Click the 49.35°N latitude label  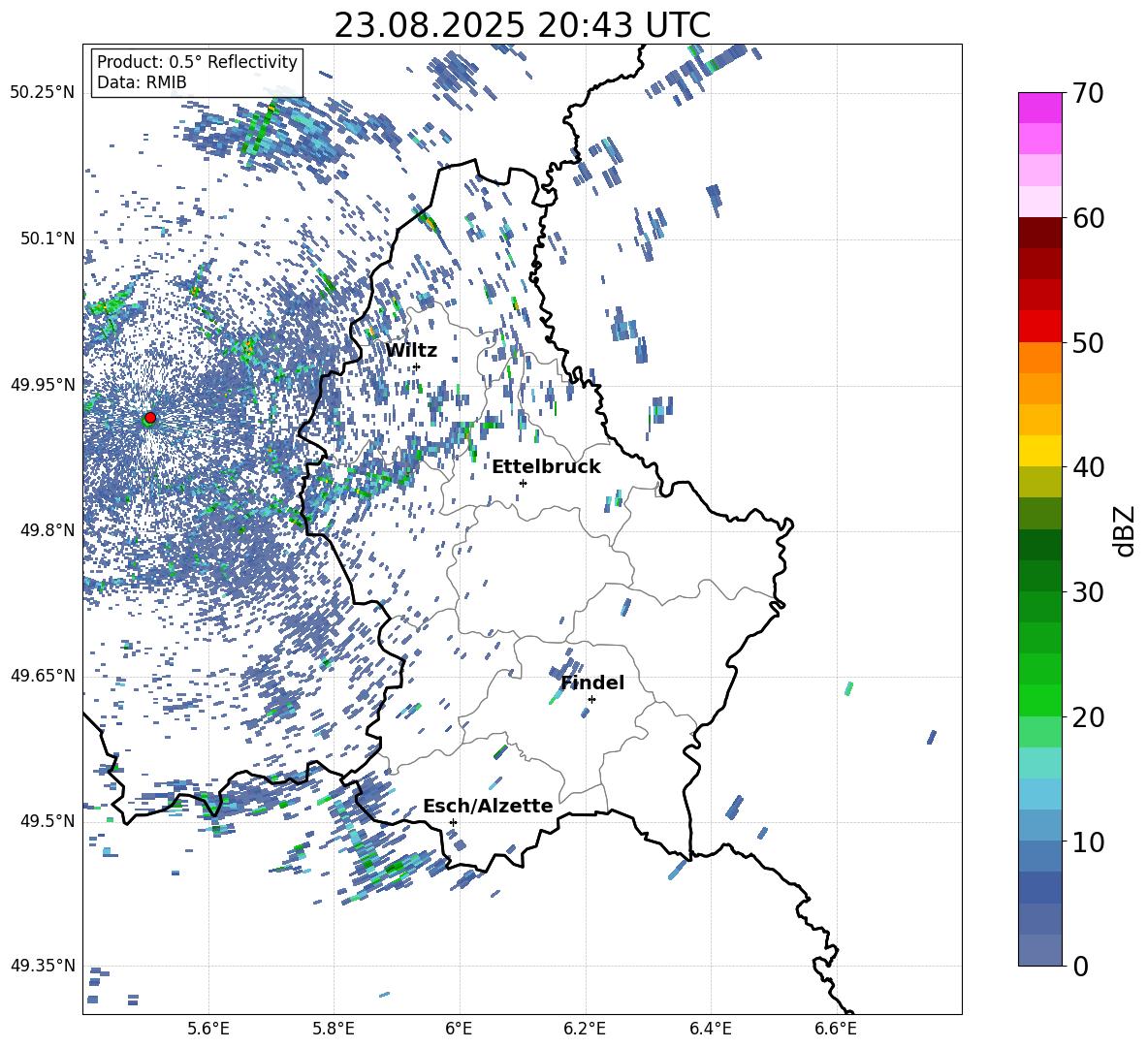point(43,966)
